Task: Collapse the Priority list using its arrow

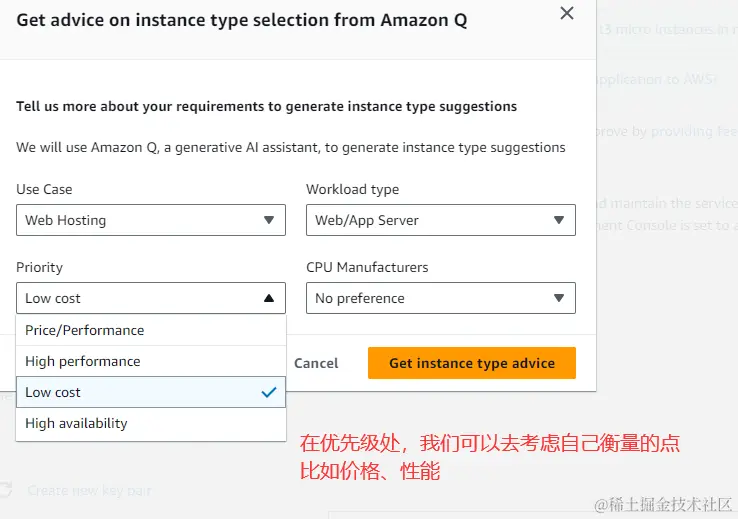Action: click(x=268, y=298)
